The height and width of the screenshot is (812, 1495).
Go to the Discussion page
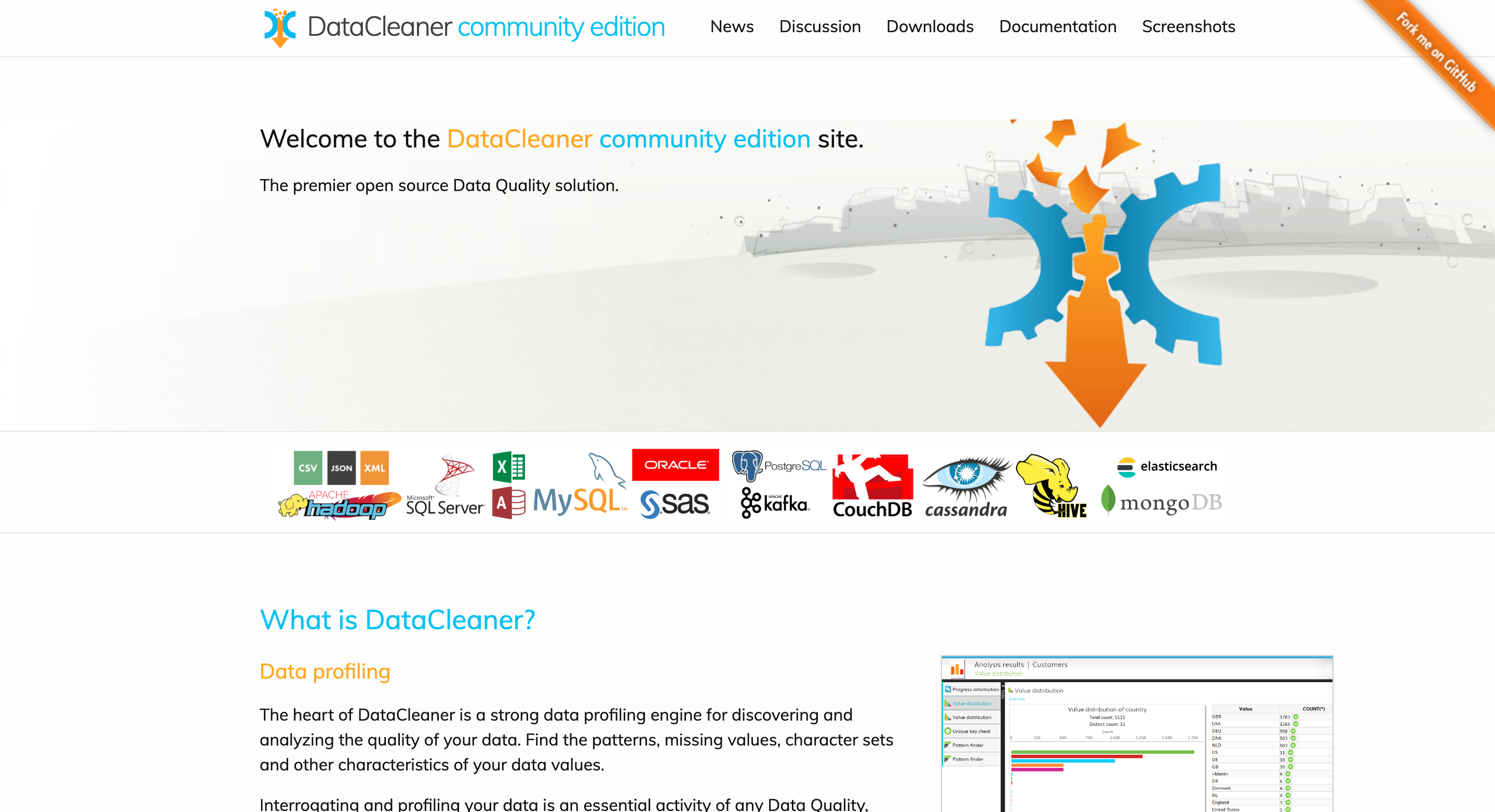click(819, 26)
